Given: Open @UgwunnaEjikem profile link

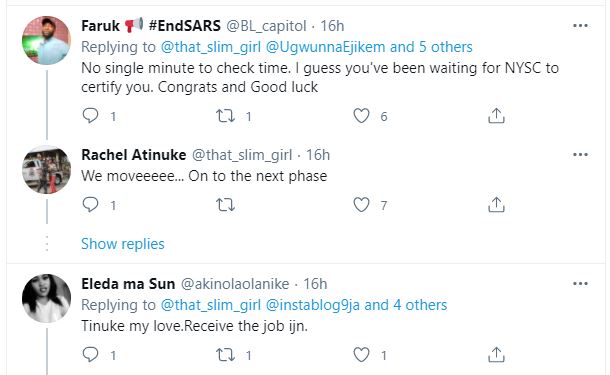Looking at the screenshot, I should [x=325, y=47].
